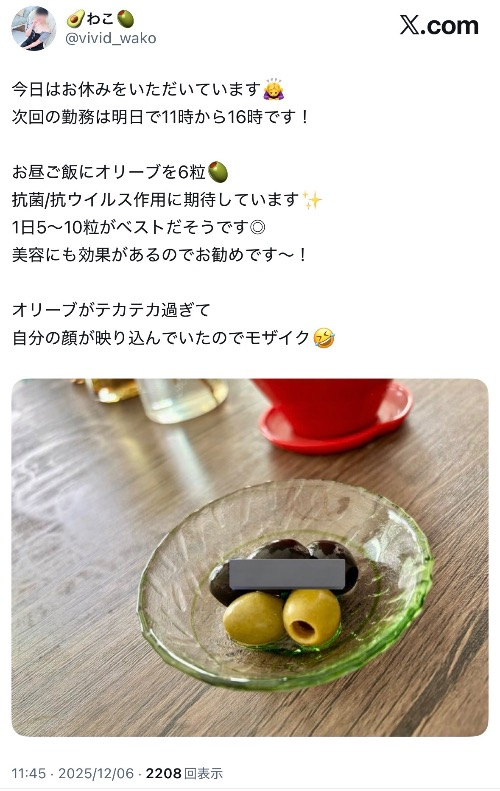
Task: Click the display name わこ
Action: (x=100, y=19)
